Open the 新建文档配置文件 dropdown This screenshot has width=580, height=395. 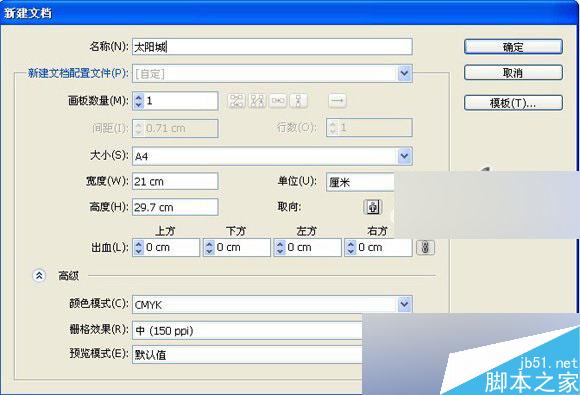272,74
